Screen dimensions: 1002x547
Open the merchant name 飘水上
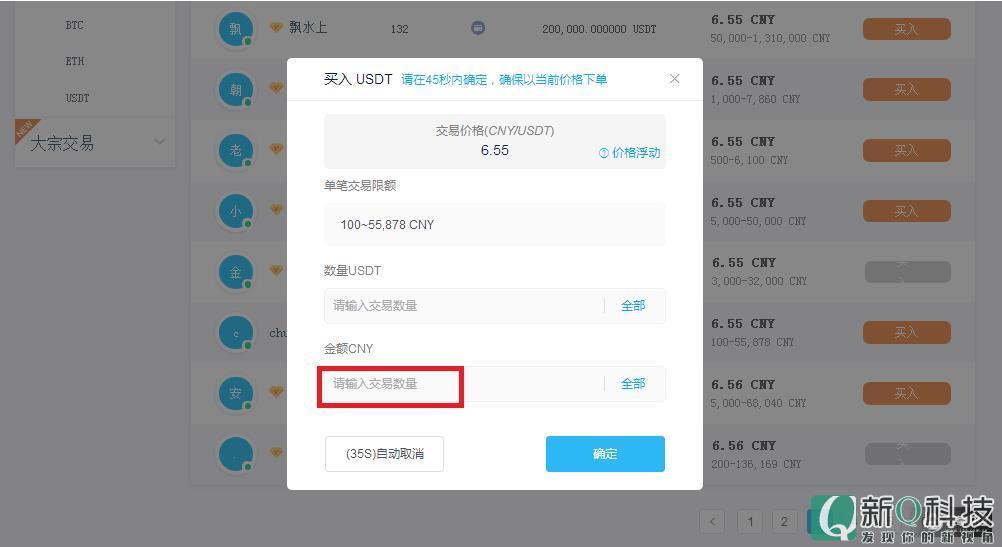coord(308,27)
